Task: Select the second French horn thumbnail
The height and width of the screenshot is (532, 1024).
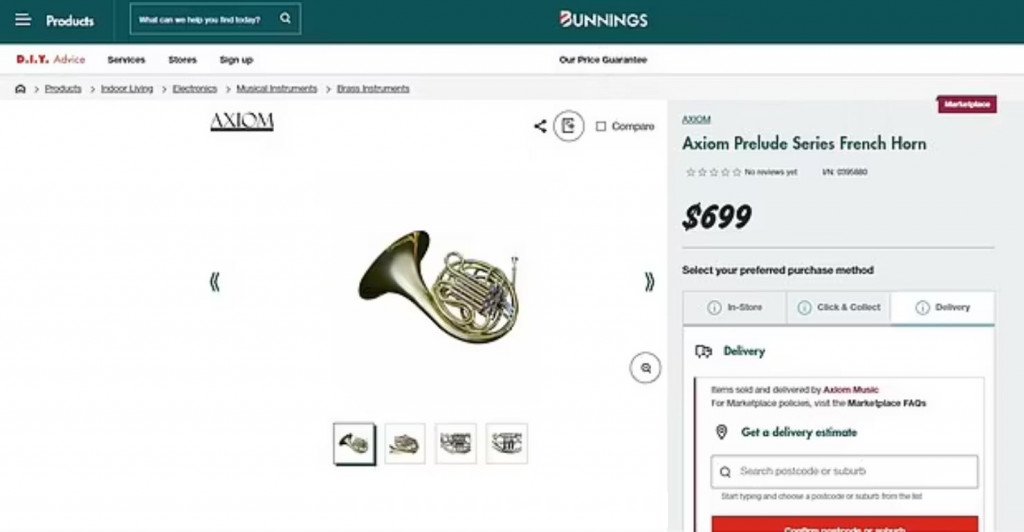Action: (405, 444)
